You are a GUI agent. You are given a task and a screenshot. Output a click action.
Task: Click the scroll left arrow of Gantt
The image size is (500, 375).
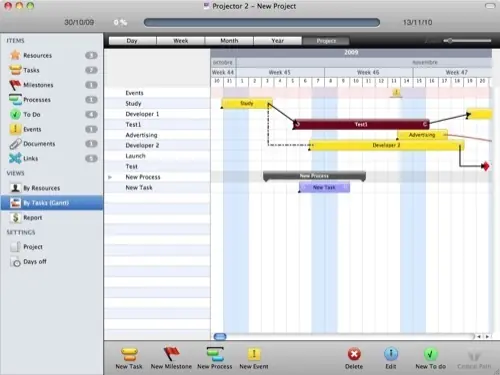click(x=479, y=337)
